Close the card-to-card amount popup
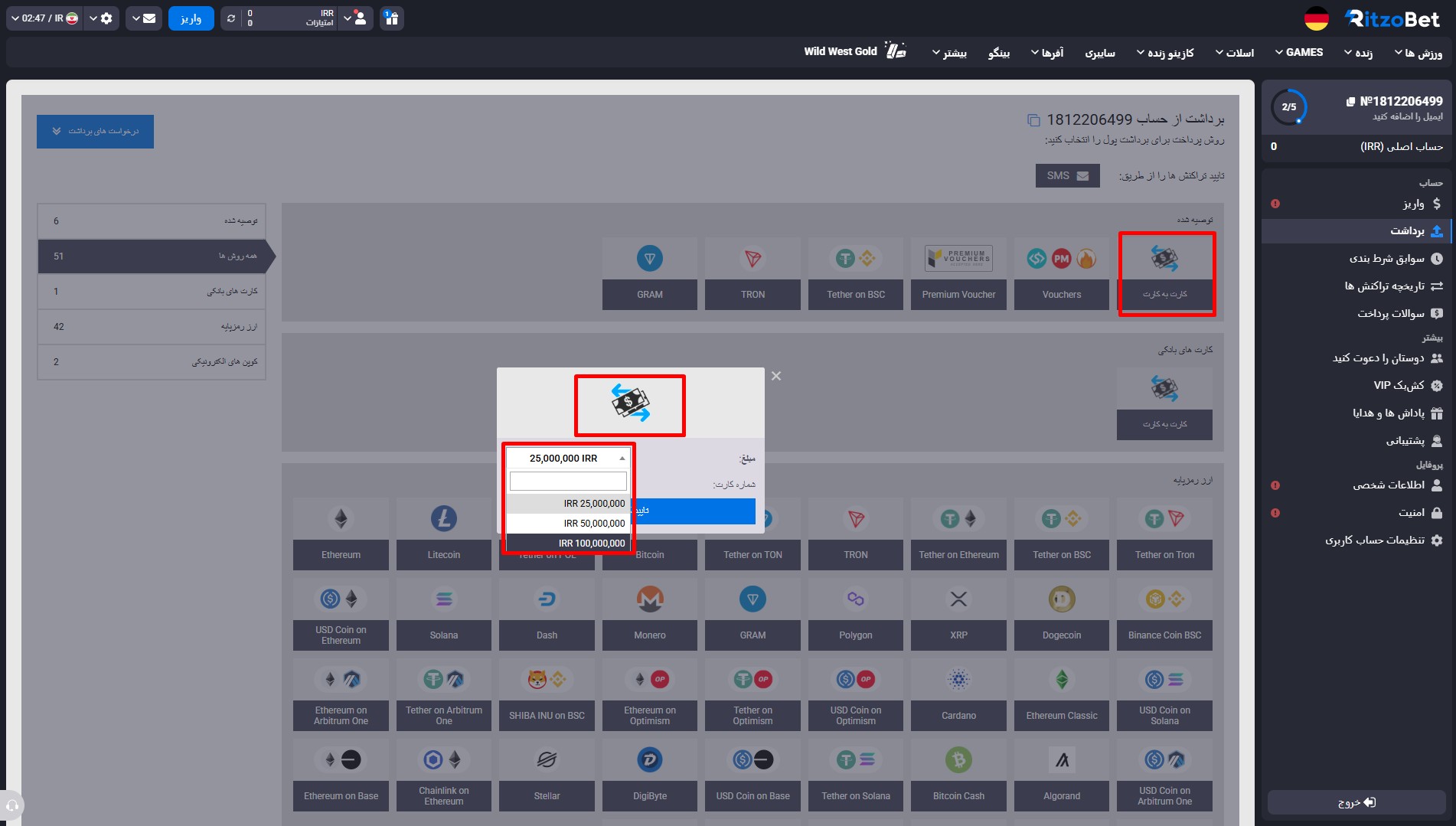 pyautogui.click(x=776, y=376)
